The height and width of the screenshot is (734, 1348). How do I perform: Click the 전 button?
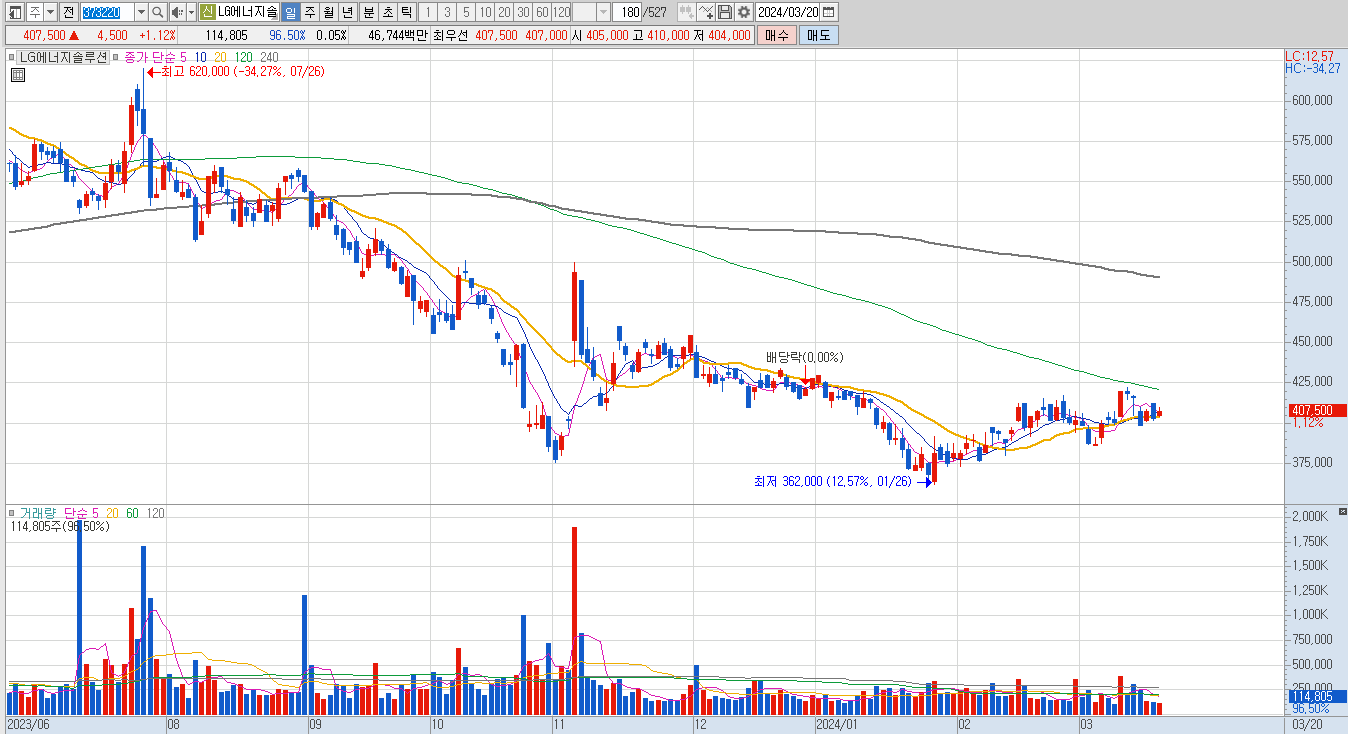[x=68, y=12]
